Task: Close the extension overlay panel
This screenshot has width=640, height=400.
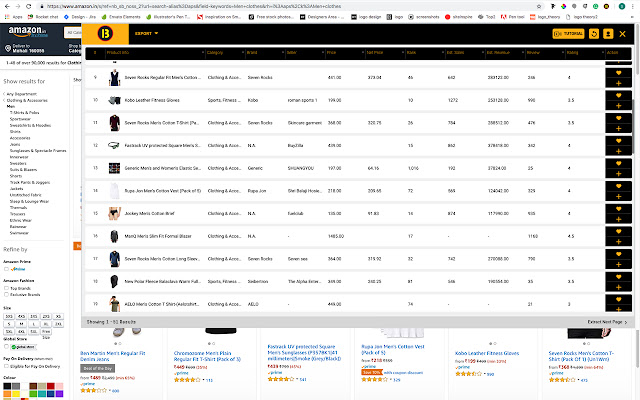Action: point(622,34)
